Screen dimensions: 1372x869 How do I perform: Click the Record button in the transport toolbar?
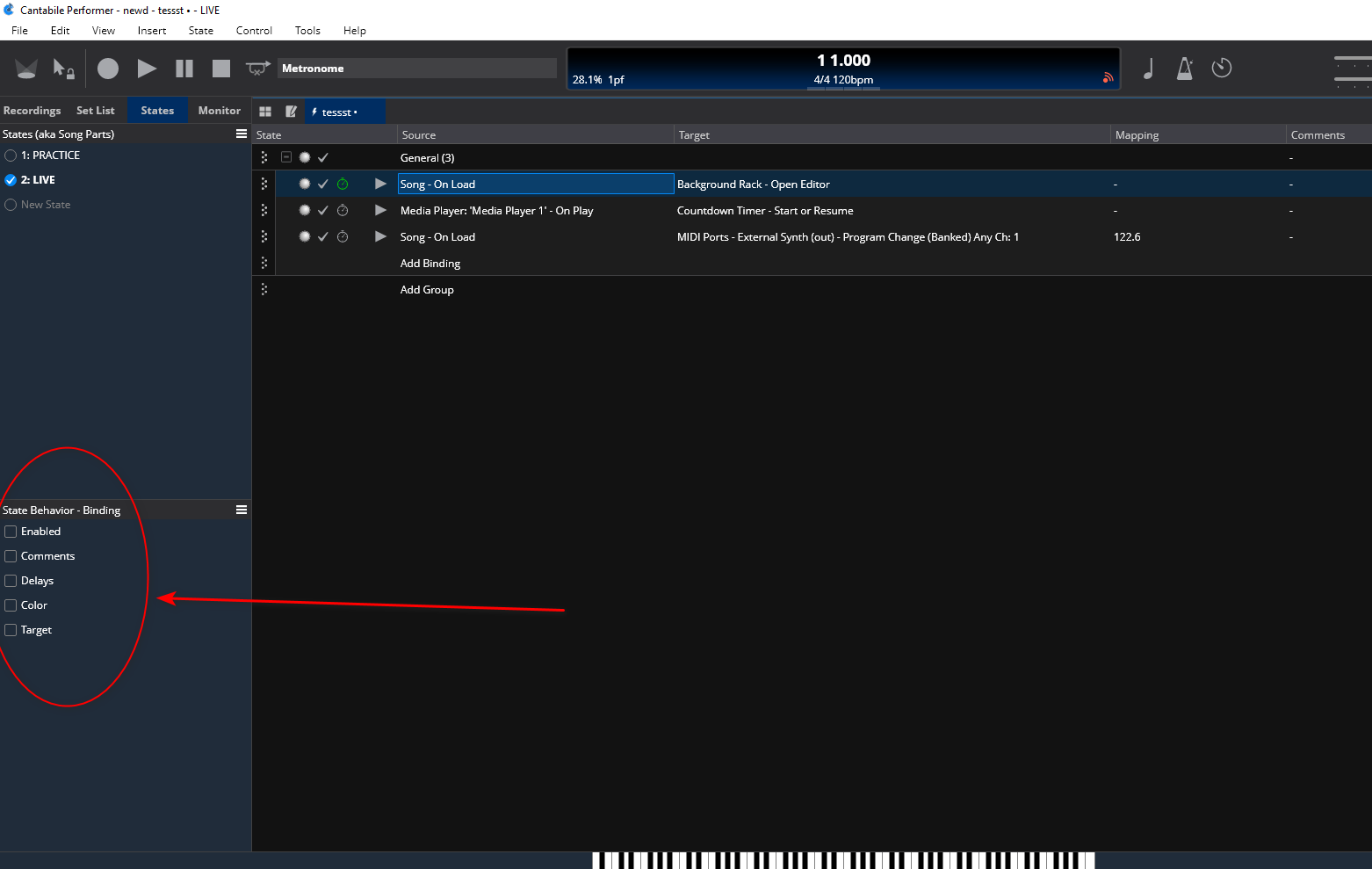108,69
